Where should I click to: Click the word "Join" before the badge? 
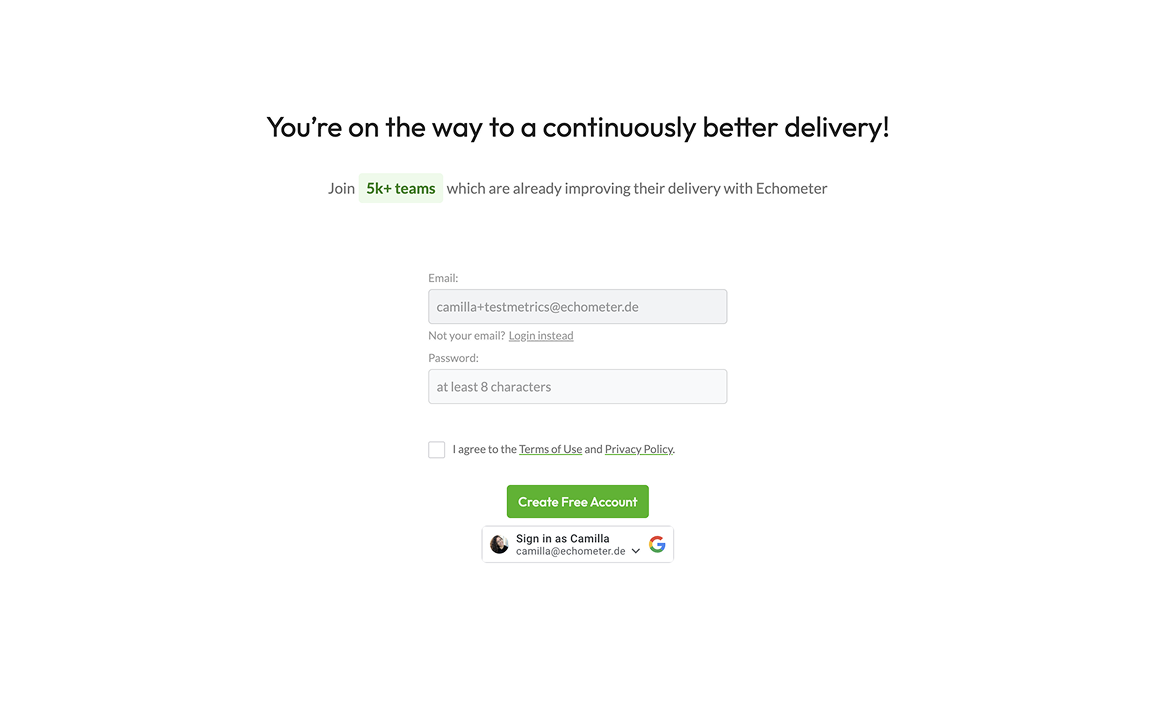tap(341, 188)
